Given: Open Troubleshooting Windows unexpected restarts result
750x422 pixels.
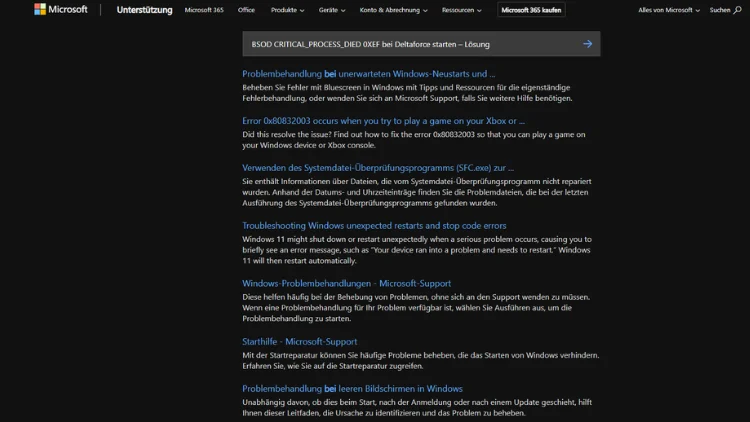Looking at the screenshot, I should tap(374, 225).
